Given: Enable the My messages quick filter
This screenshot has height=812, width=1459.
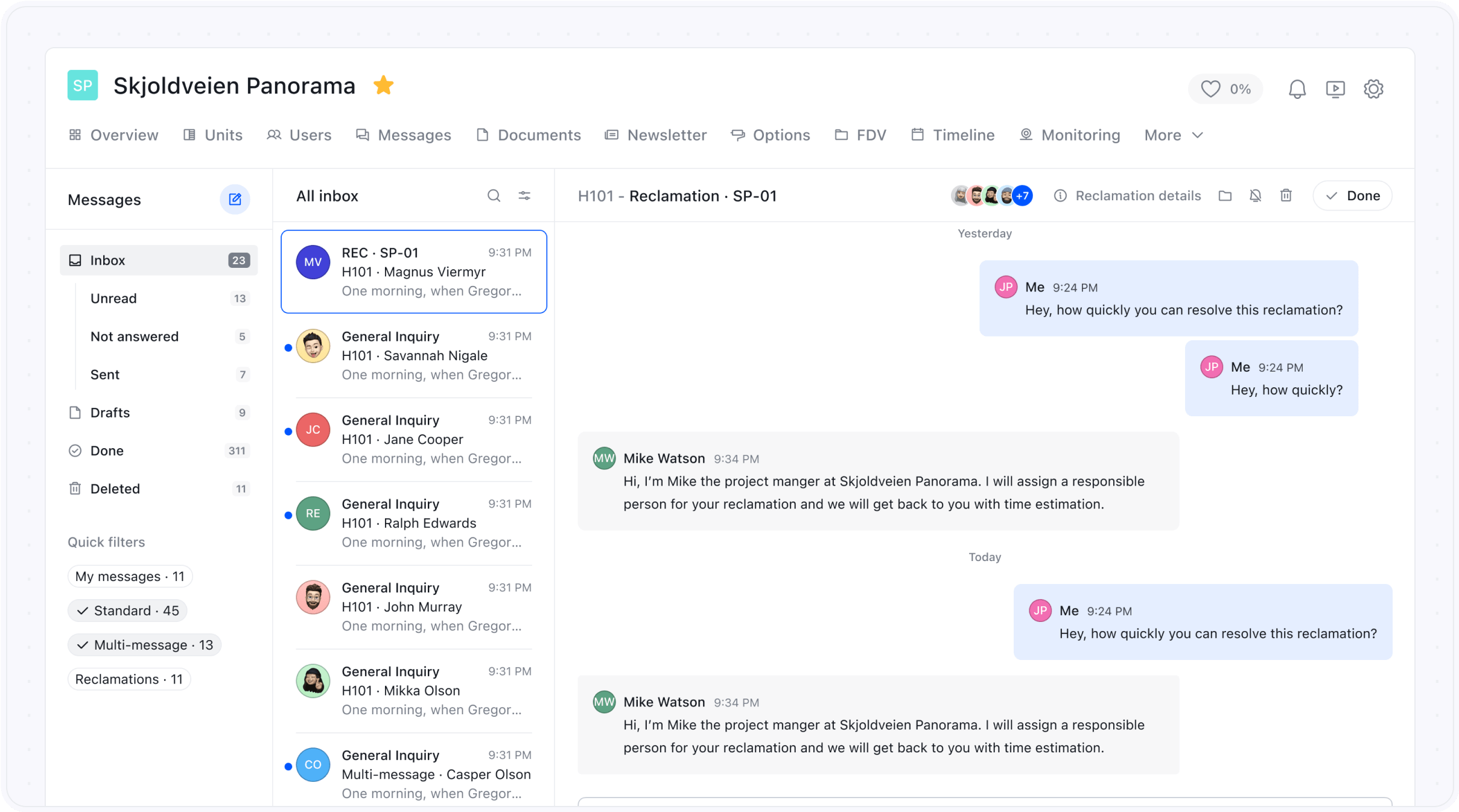Looking at the screenshot, I should point(130,576).
